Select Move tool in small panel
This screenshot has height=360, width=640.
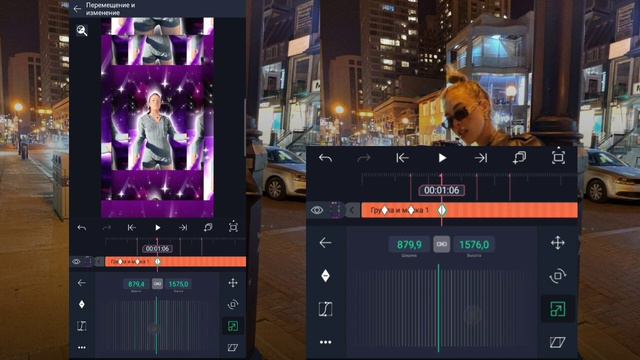(x=233, y=282)
